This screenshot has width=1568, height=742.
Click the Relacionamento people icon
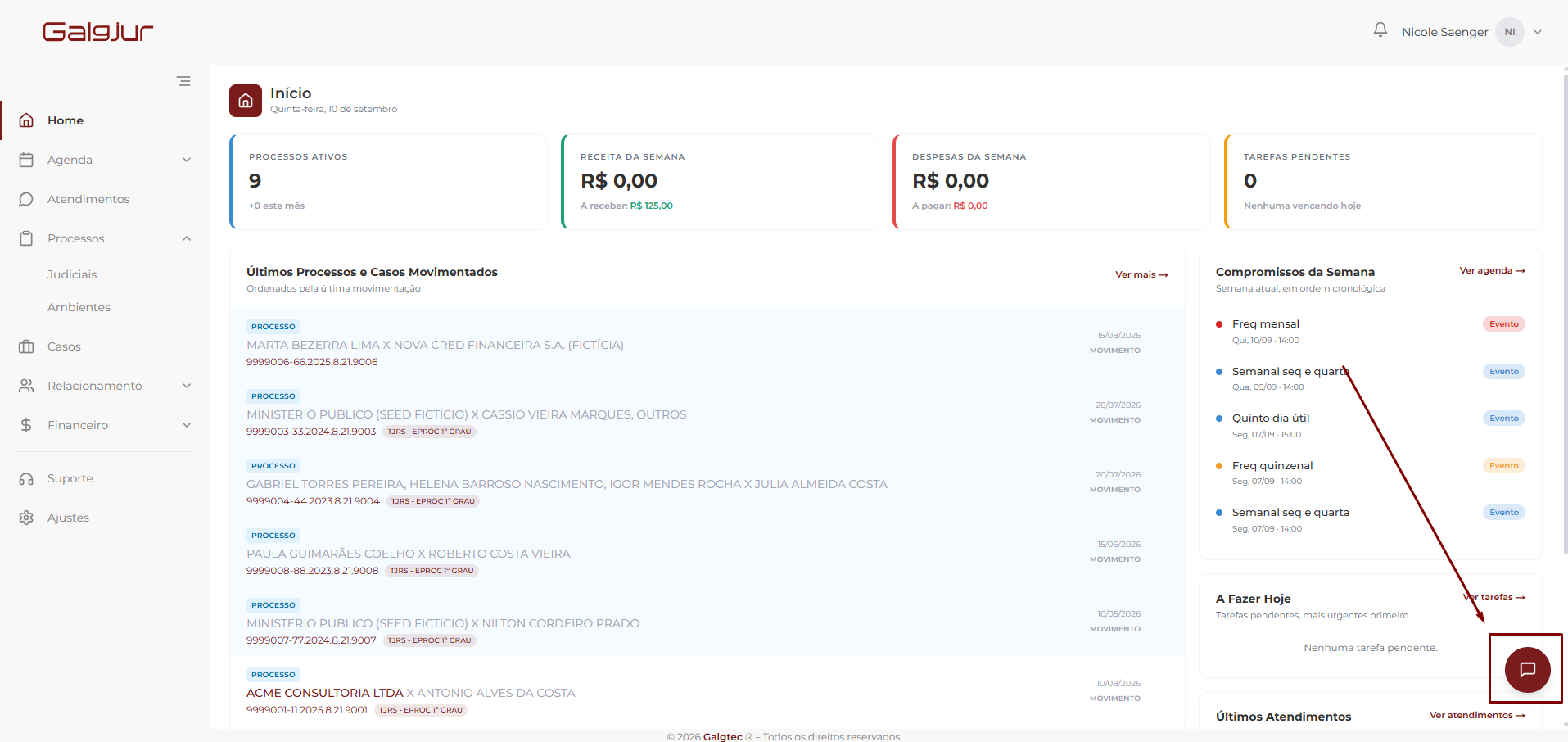(x=26, y=386)
